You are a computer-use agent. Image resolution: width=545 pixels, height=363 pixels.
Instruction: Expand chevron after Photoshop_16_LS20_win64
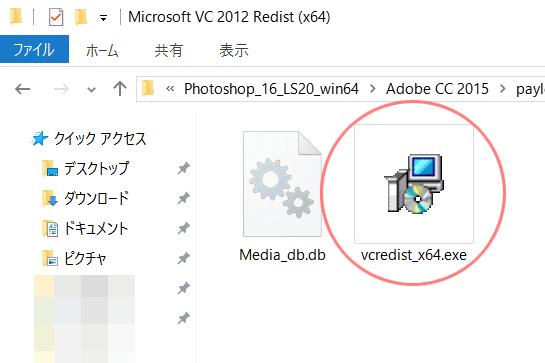(x=373, y=89)
